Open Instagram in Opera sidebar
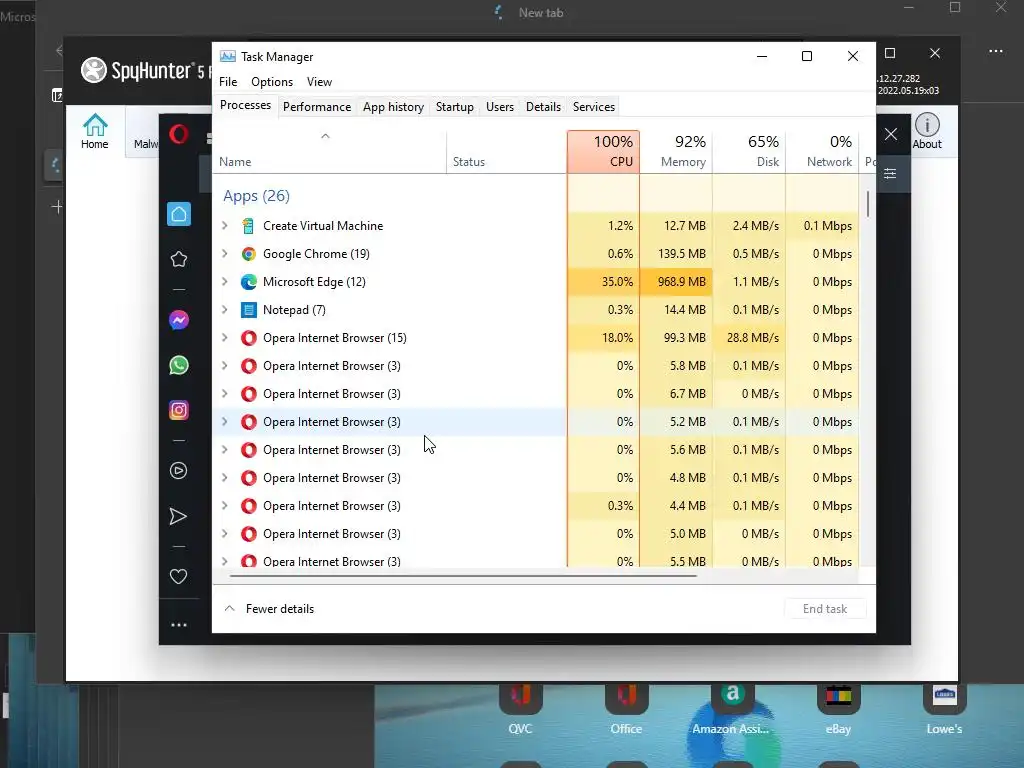Image resolution: width=1024 pixels, height=768 pixels. (x=178, y=410)
